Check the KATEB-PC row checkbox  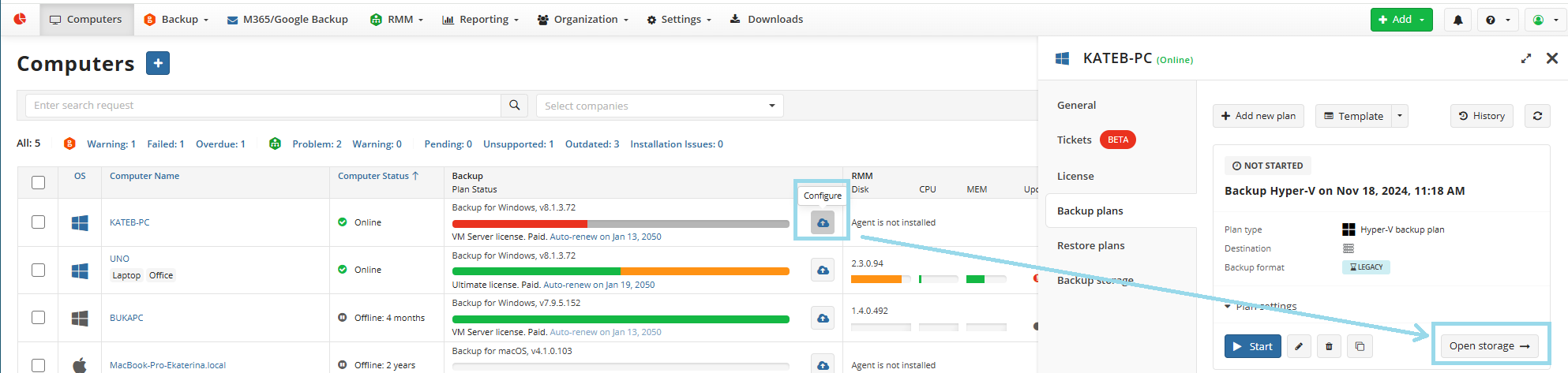(x=38, y=222)
